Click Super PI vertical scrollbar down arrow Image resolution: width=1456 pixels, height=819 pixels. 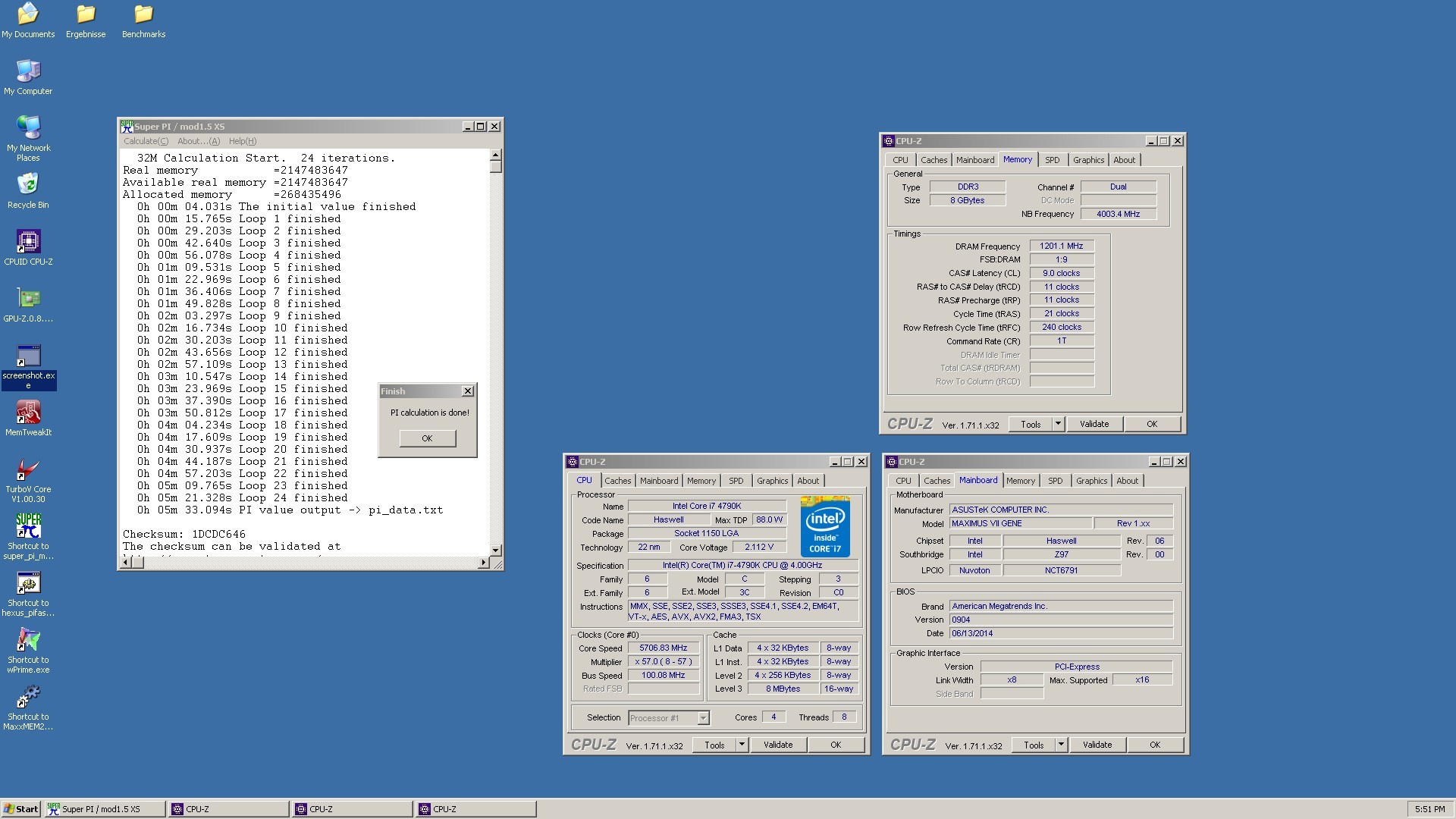496,551
